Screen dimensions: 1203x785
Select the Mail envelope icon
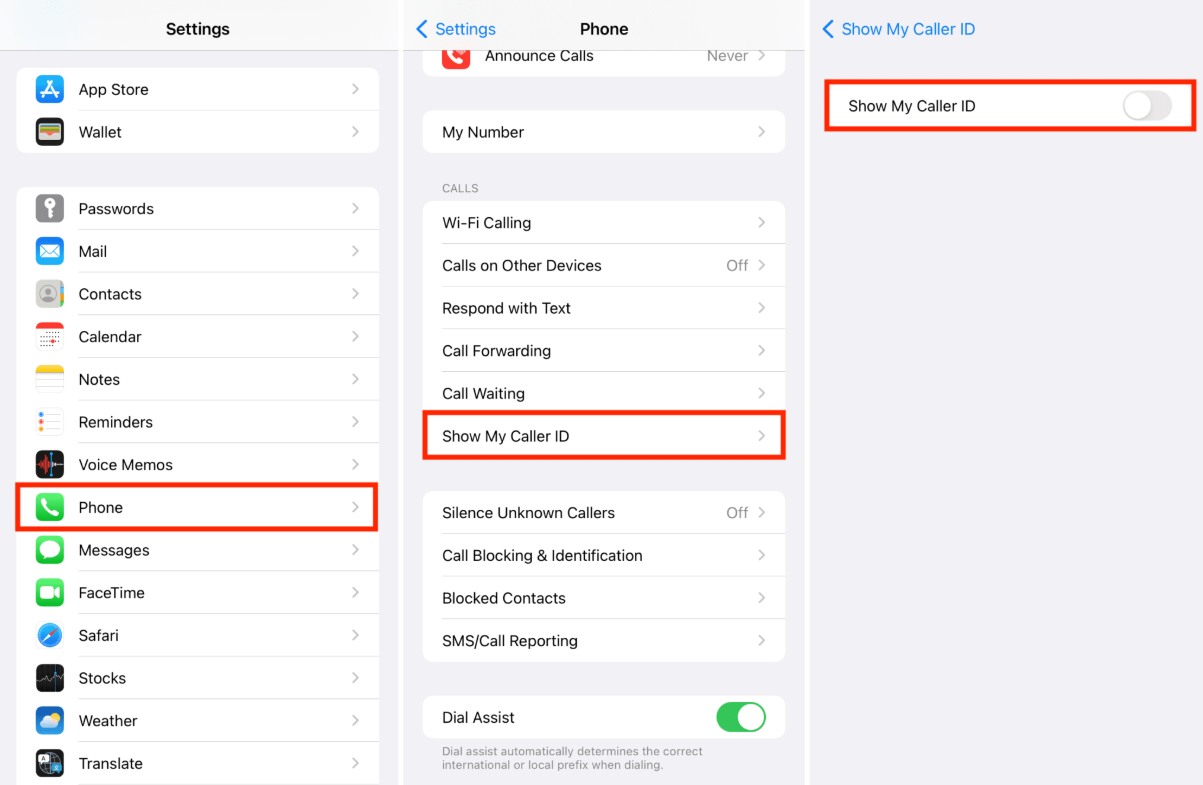50,251
